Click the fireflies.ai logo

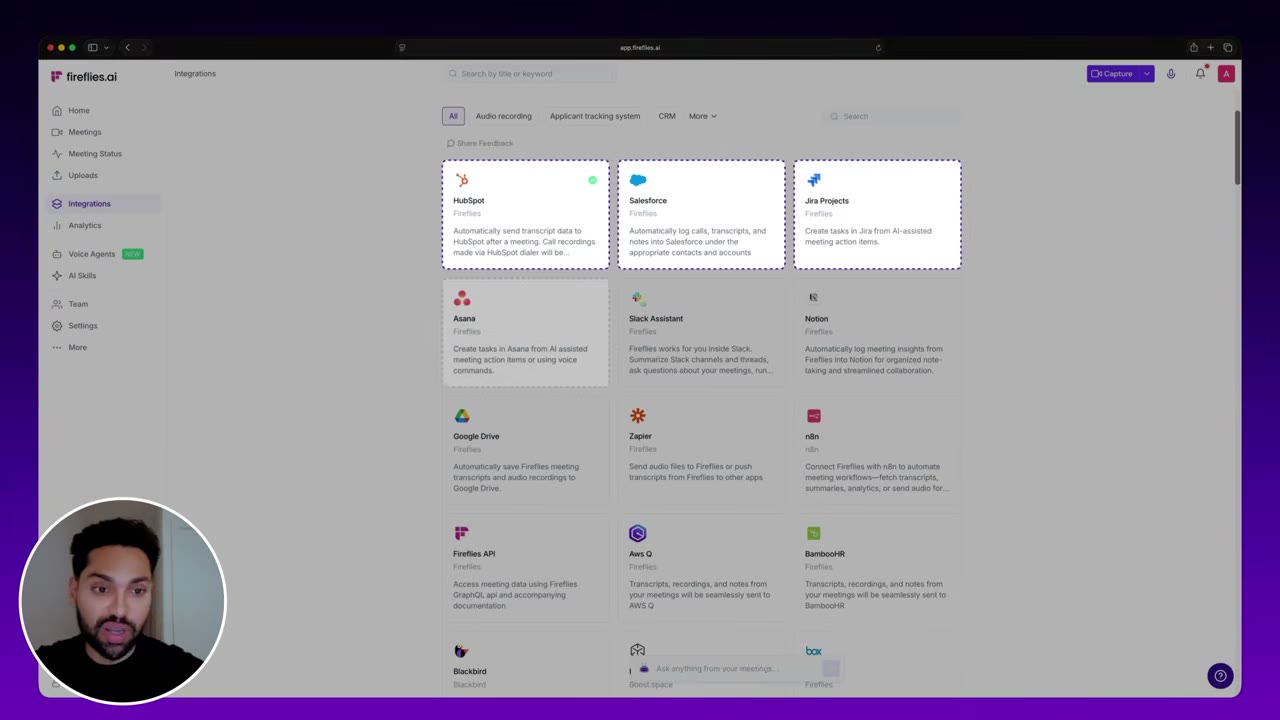coord(84,76)
